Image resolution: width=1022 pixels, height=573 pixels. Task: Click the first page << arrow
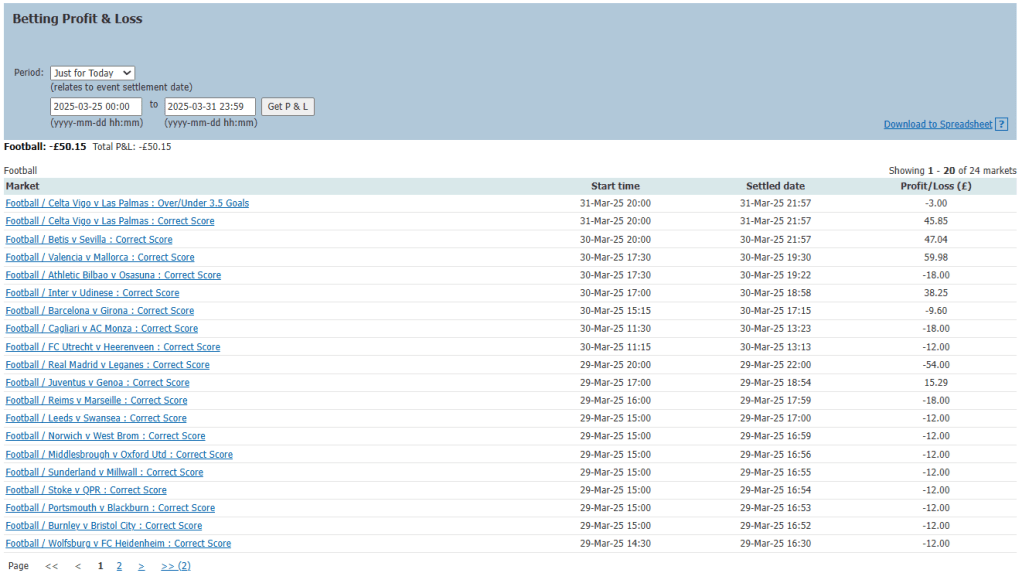point(51,566)
